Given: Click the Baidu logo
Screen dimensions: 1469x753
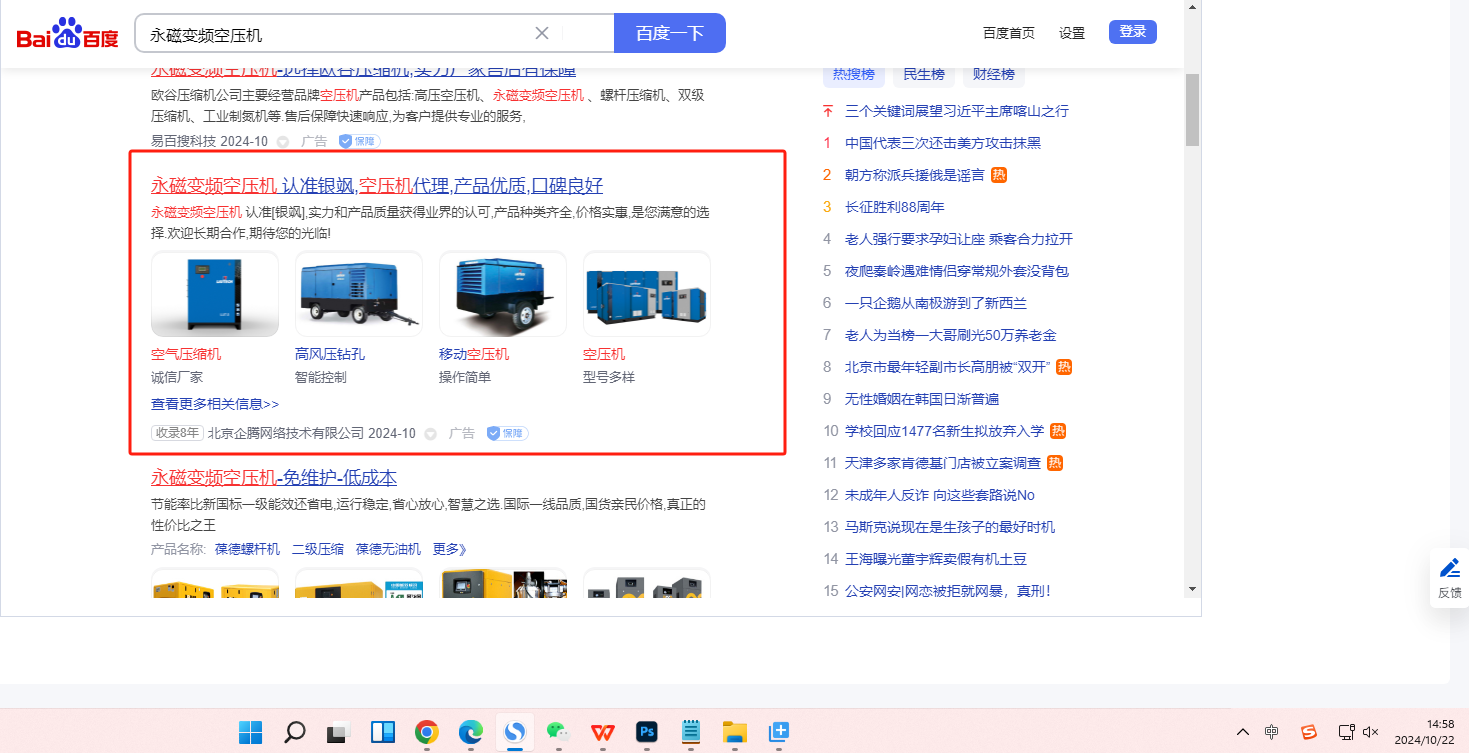Looking at the screenshot, I should 67,34.
